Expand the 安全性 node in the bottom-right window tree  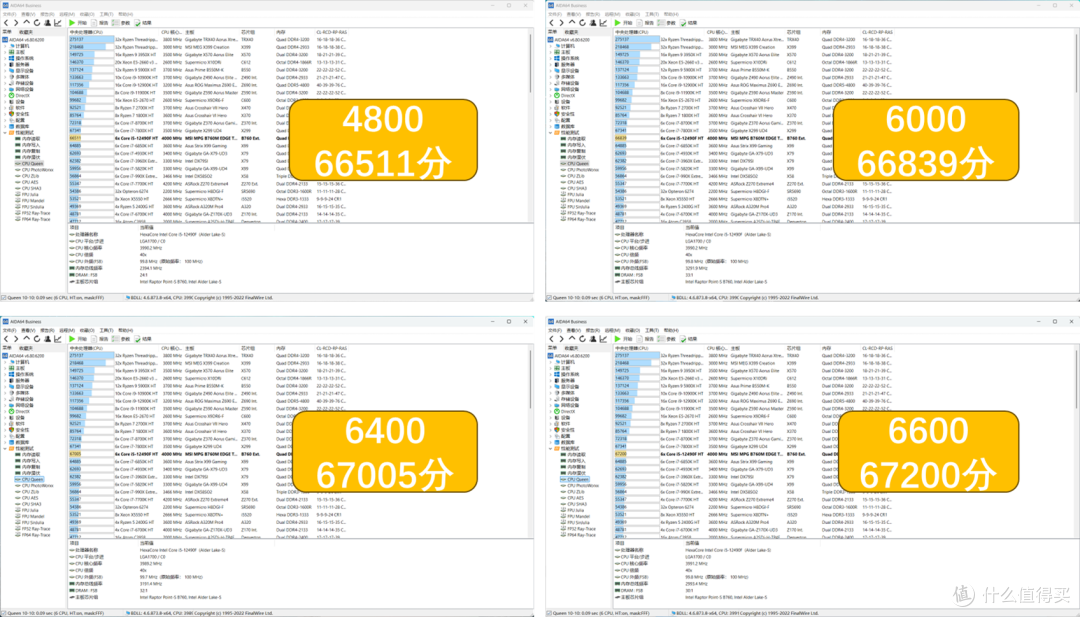click(x=551, y=430)
